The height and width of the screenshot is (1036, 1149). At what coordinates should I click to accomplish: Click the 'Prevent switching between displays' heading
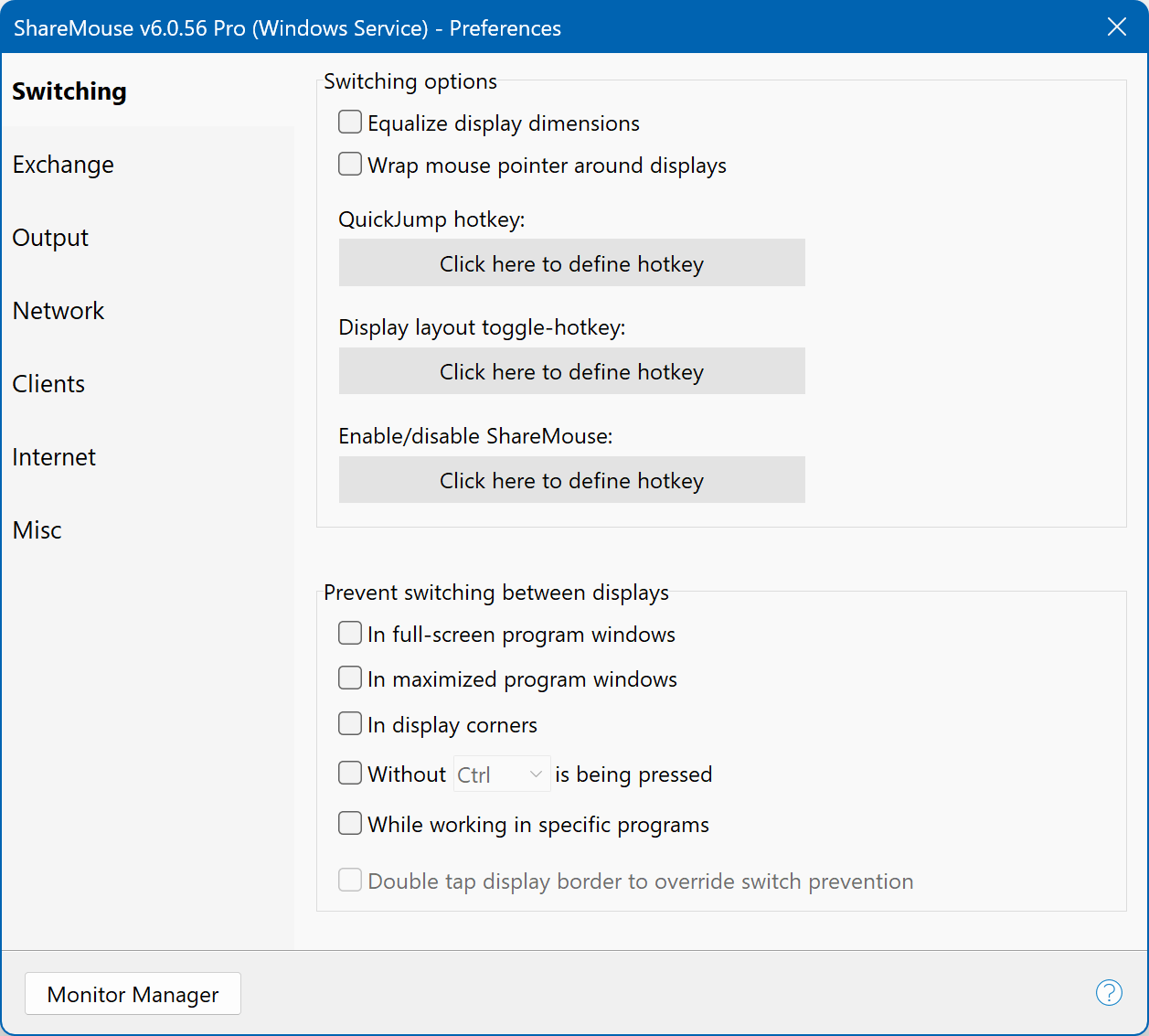tap(496, 593)
